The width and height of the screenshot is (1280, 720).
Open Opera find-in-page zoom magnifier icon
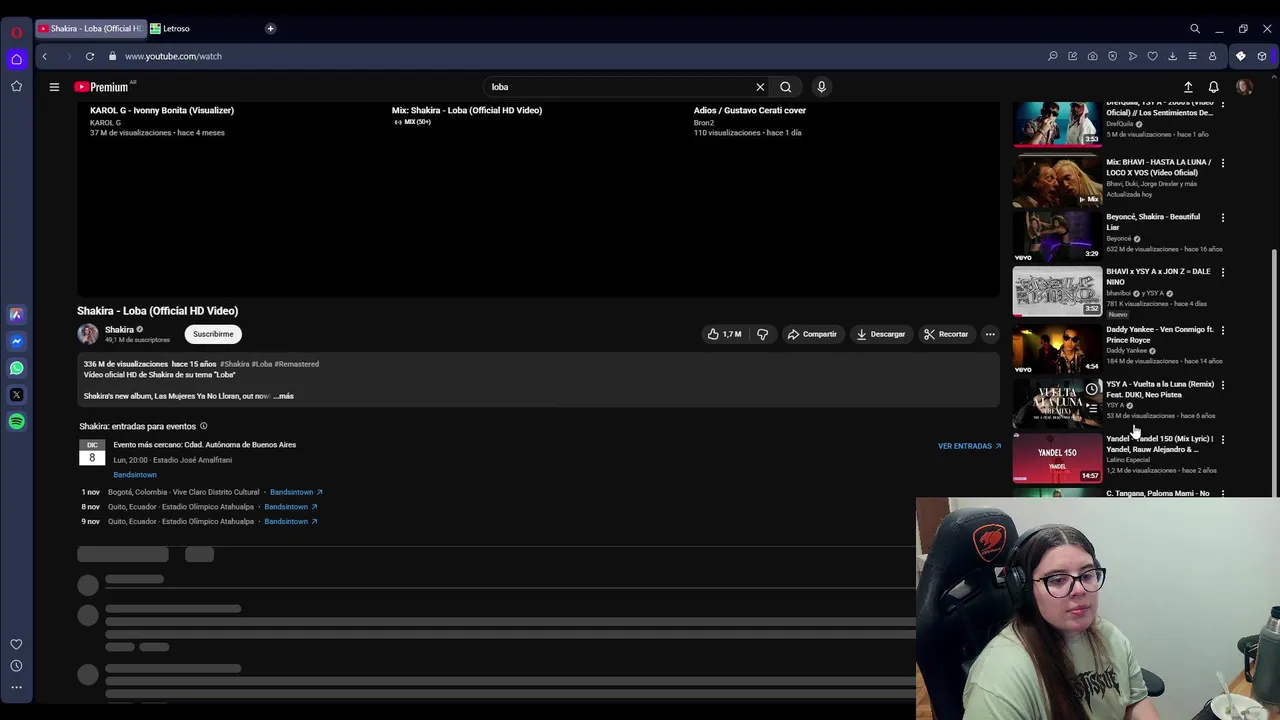click(x=1053, y=56)
